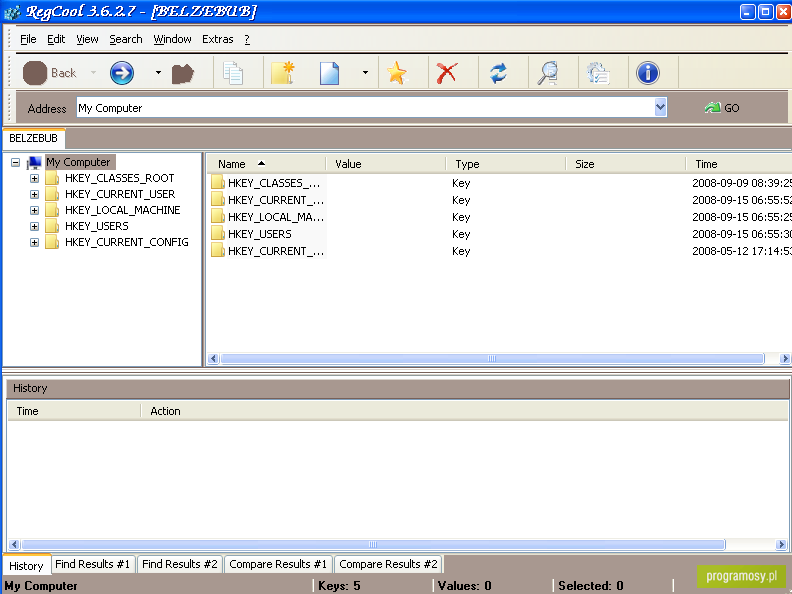
Task: Expand HKEY_CURRENT_CONFIG tree node
Action: click(34, 242)
